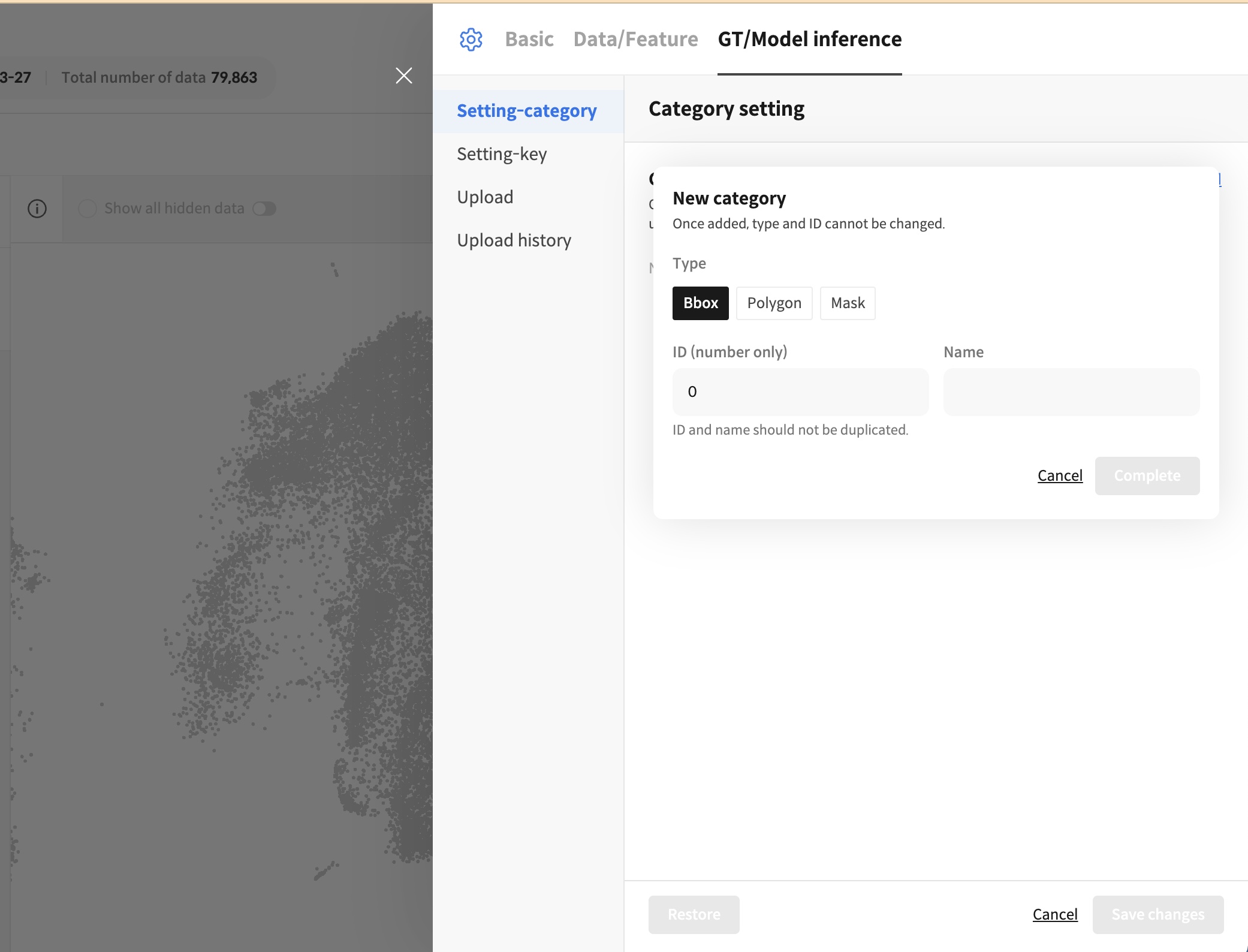The height and width of the screenshot is (952, 1248).
Task: Click the settings gear icon
Action: click(x=471, y=40)
